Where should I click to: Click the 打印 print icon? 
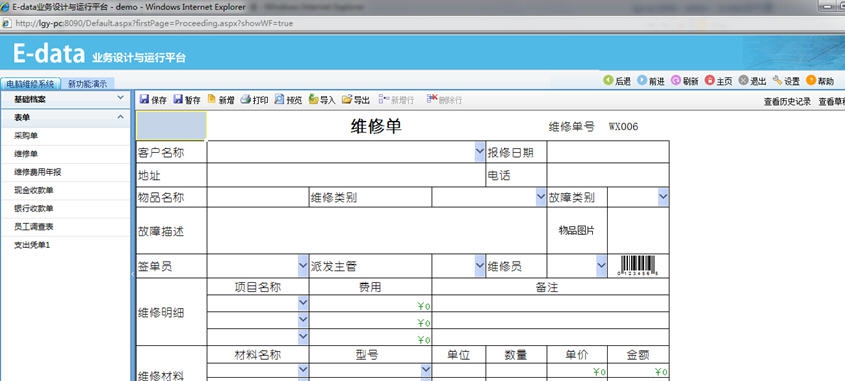click(x=245, y=99)
